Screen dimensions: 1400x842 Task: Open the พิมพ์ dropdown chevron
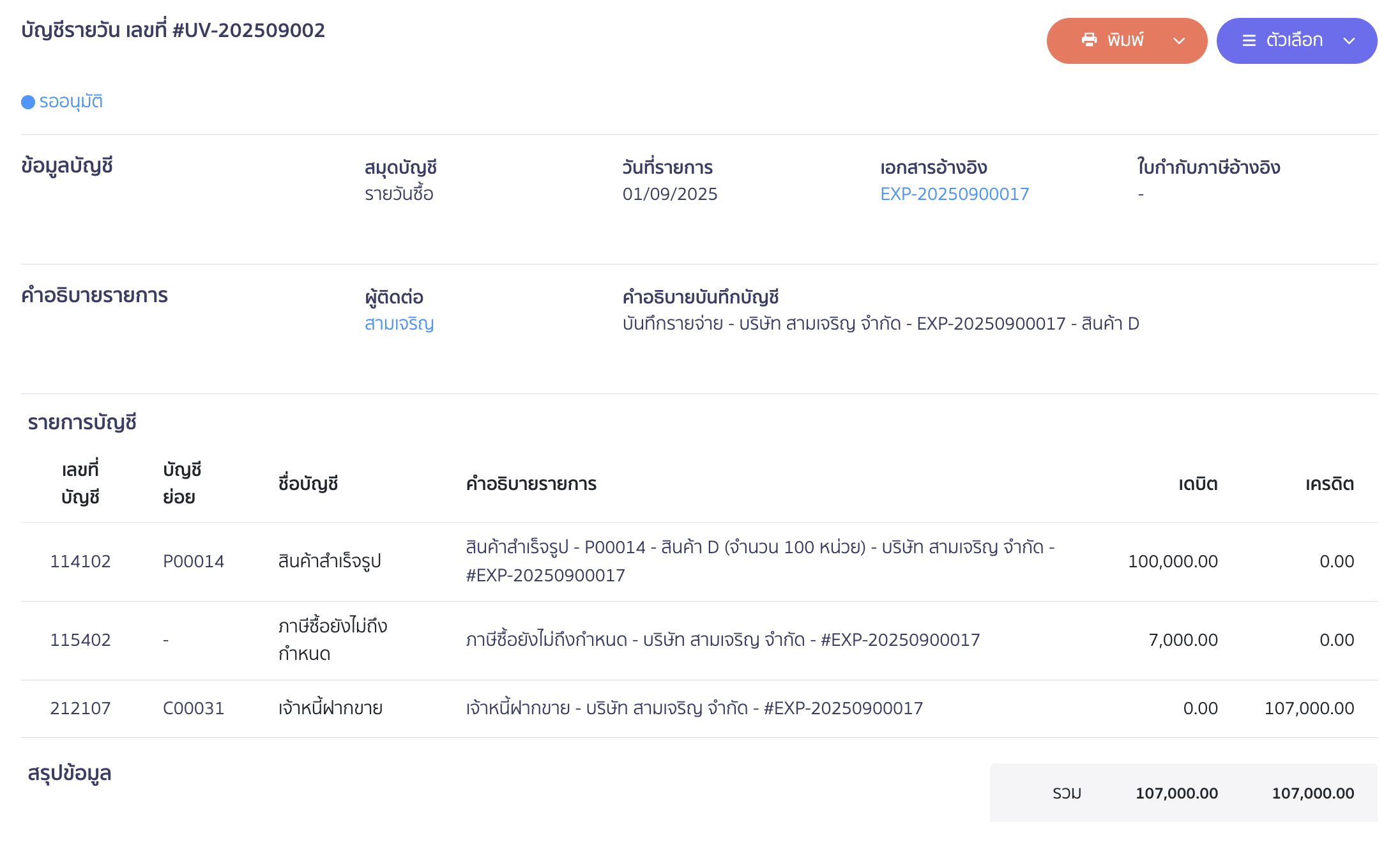pos(1179,41)
